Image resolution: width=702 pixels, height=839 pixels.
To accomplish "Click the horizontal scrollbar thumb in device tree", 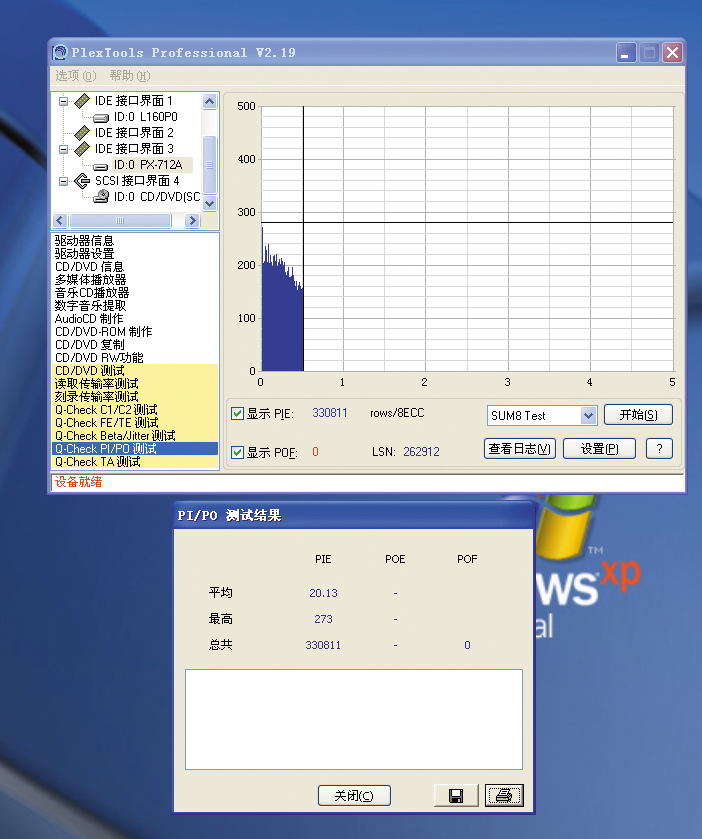I will tap(120, 220).
